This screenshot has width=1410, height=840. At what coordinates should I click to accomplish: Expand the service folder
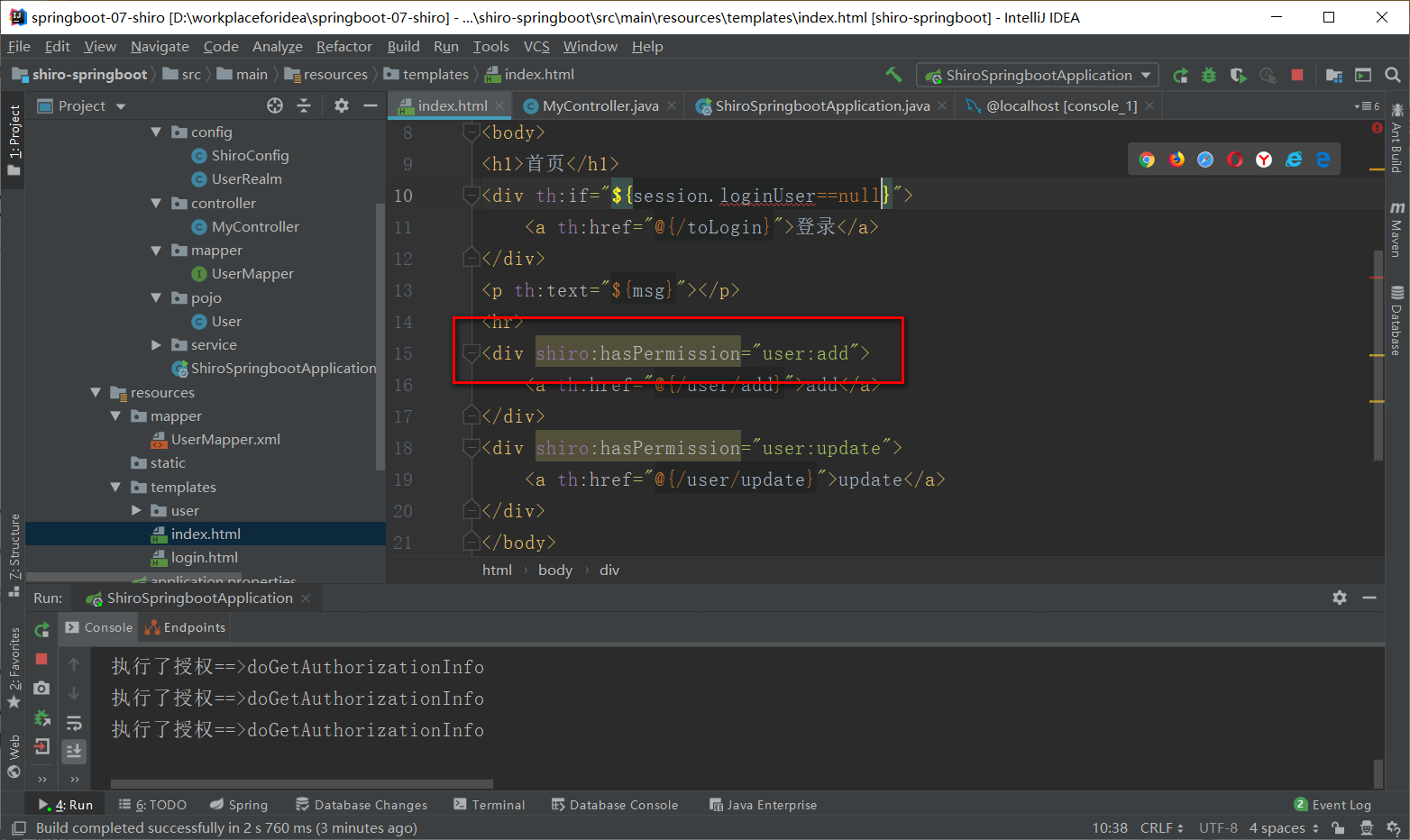(156, 345)
